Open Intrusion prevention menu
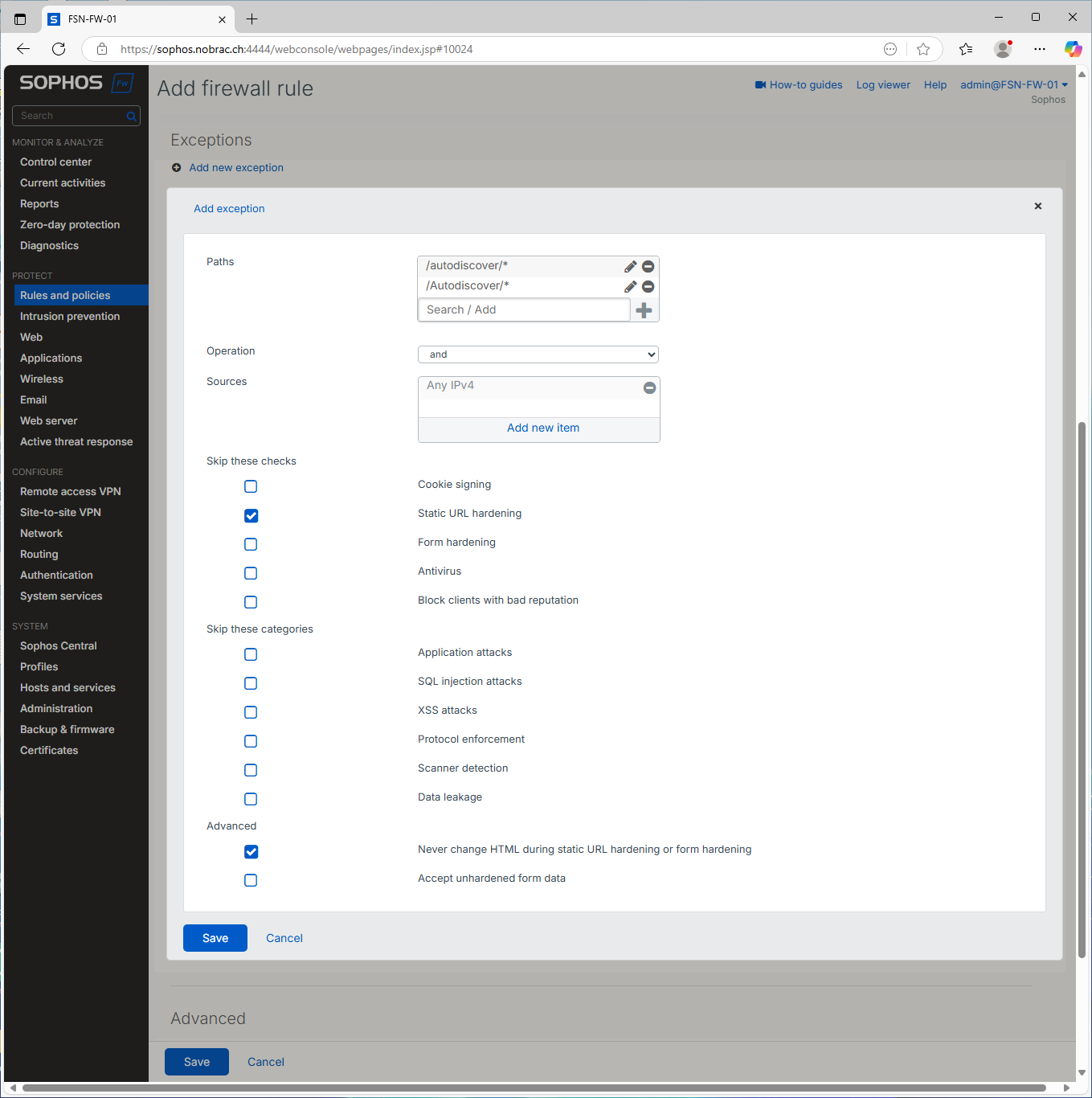This screenshot has height=1098, width=1092. [70, 316]
